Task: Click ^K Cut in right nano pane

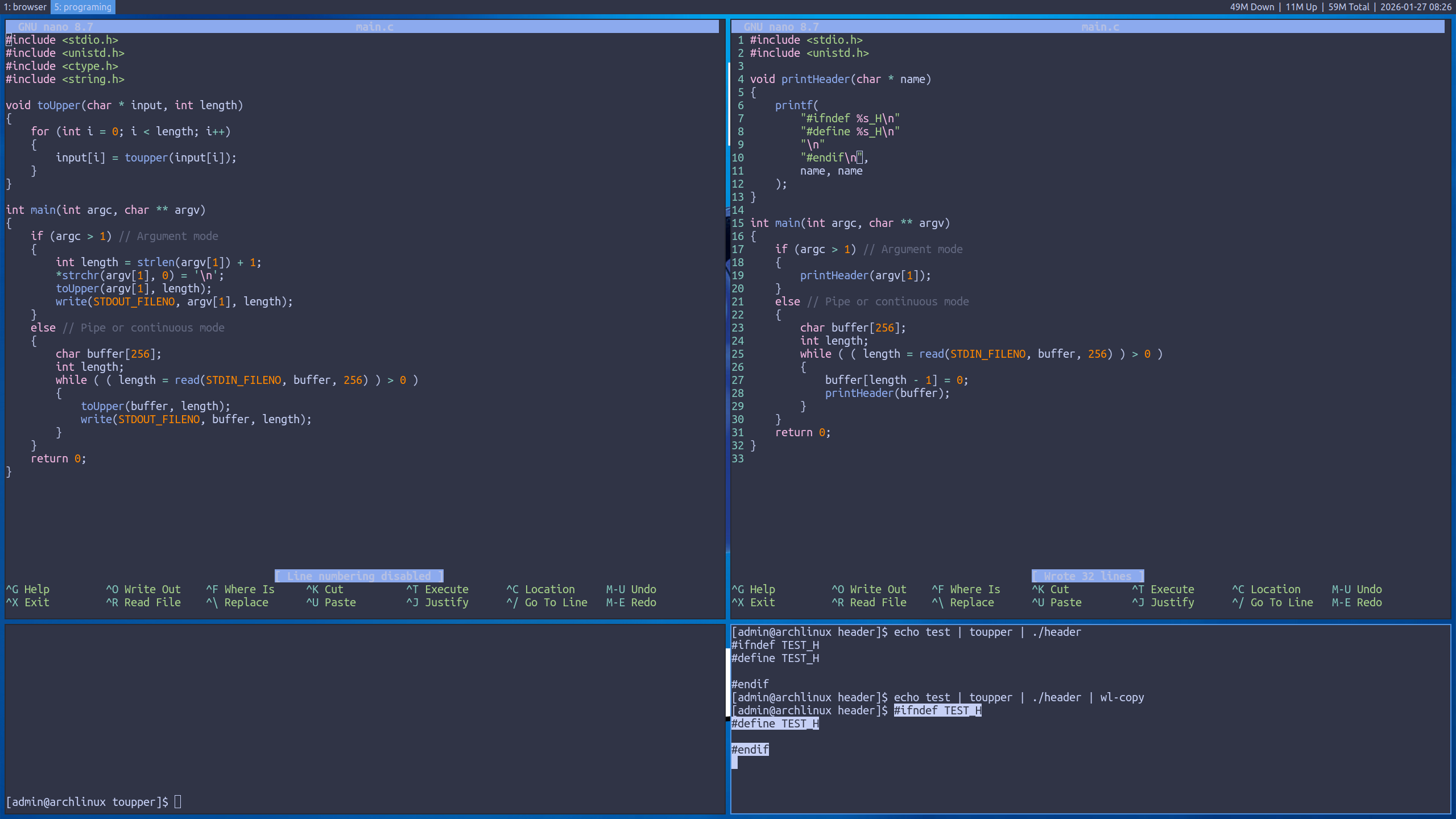Action: [x=1050, y=589]
